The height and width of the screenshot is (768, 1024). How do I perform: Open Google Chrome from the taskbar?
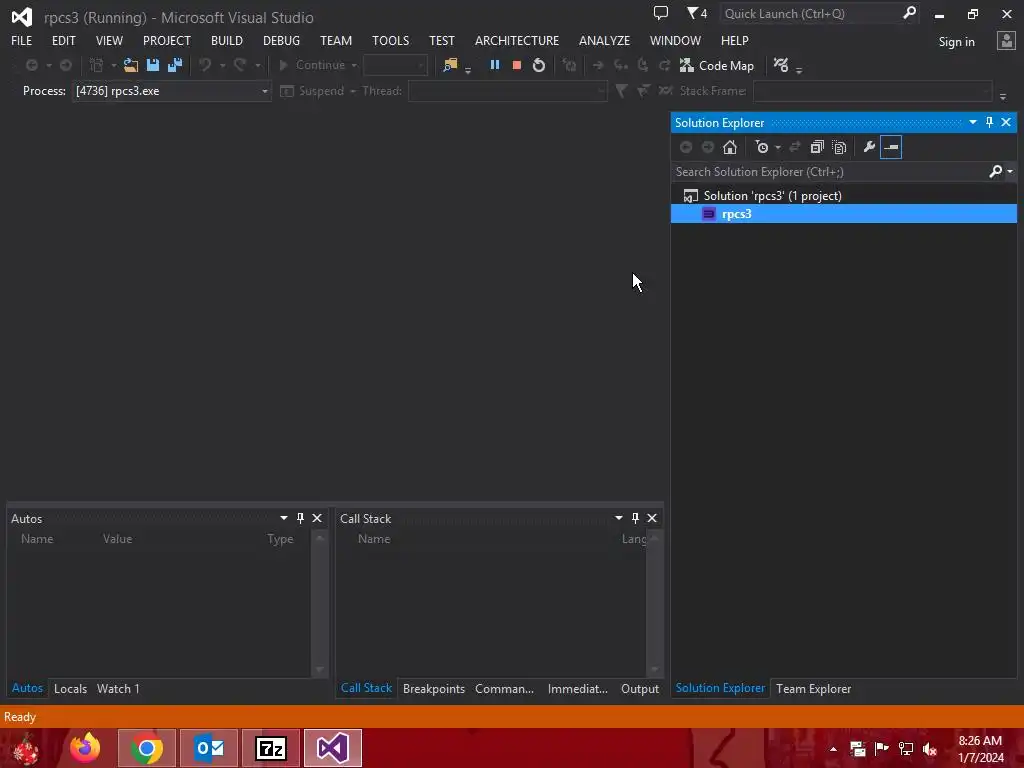click(147, 748)
